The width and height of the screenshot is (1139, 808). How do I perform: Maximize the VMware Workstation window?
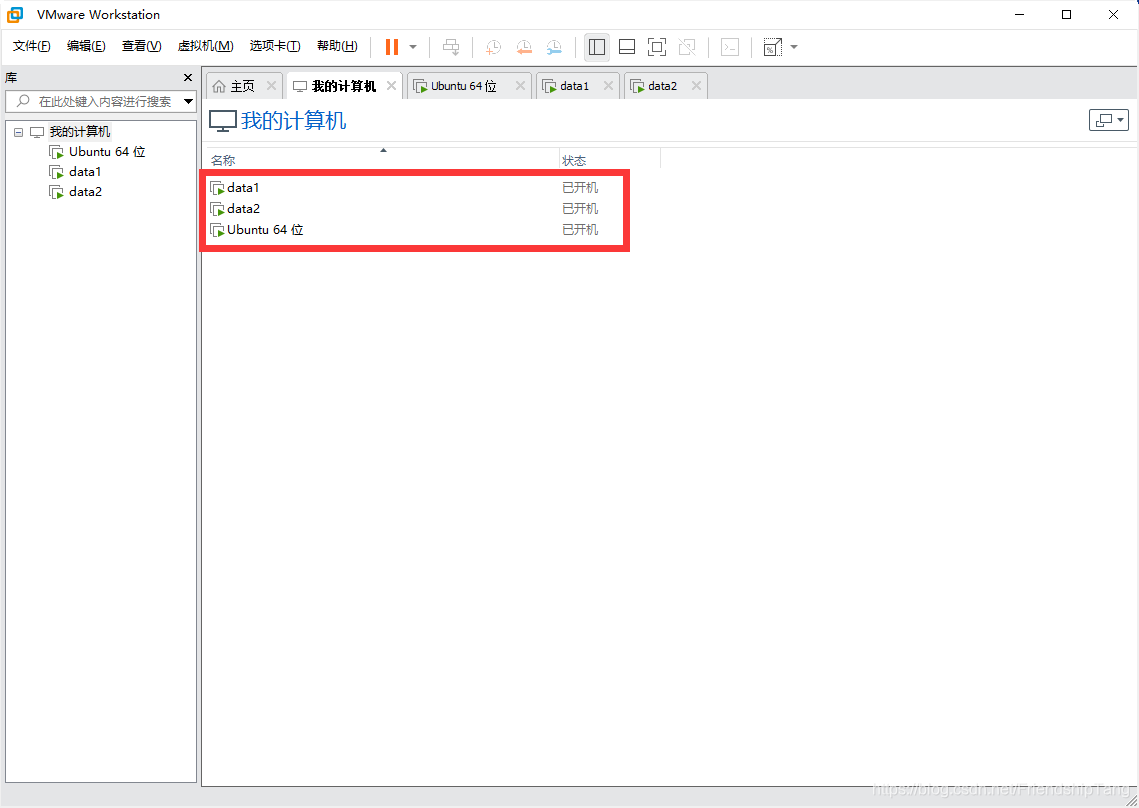tap(1066, 15)
